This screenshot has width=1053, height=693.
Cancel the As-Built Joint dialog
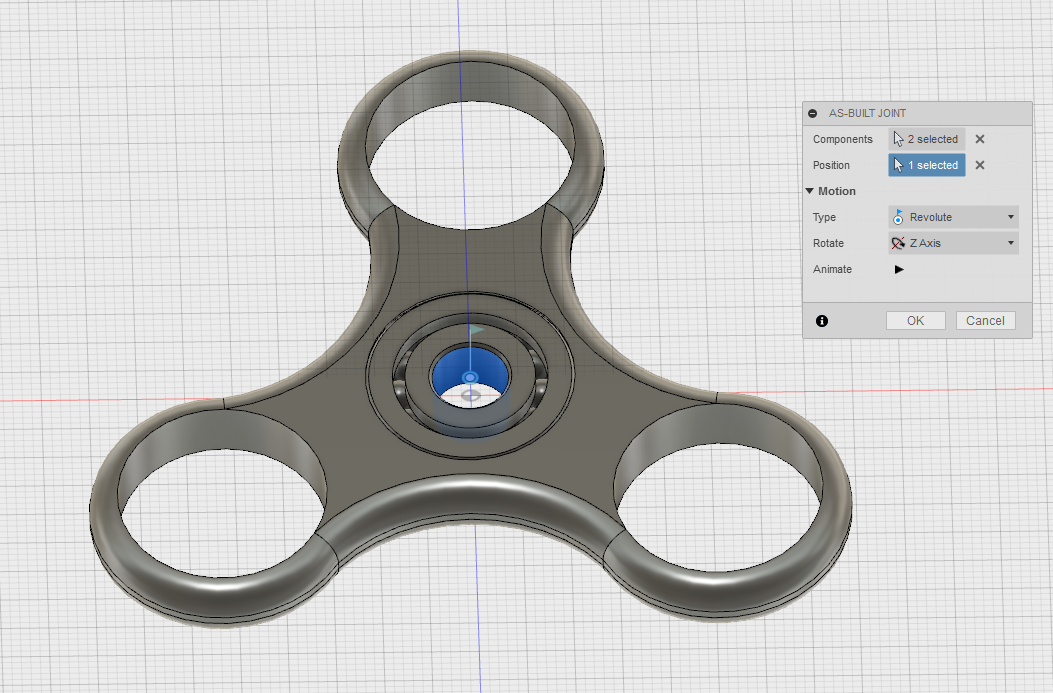tap(985, 320)
